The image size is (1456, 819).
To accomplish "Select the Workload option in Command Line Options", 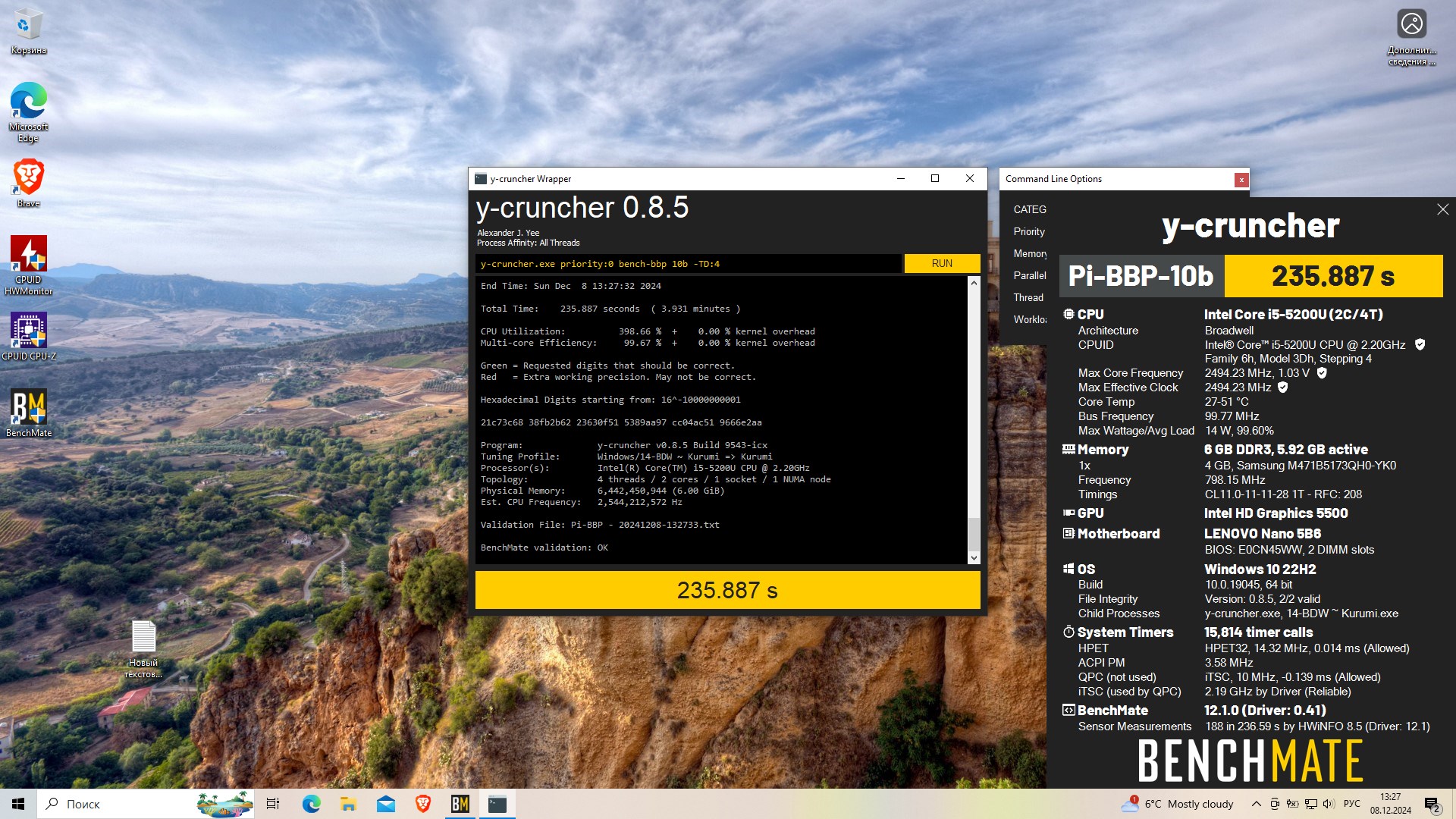I will click(1030, 319).
